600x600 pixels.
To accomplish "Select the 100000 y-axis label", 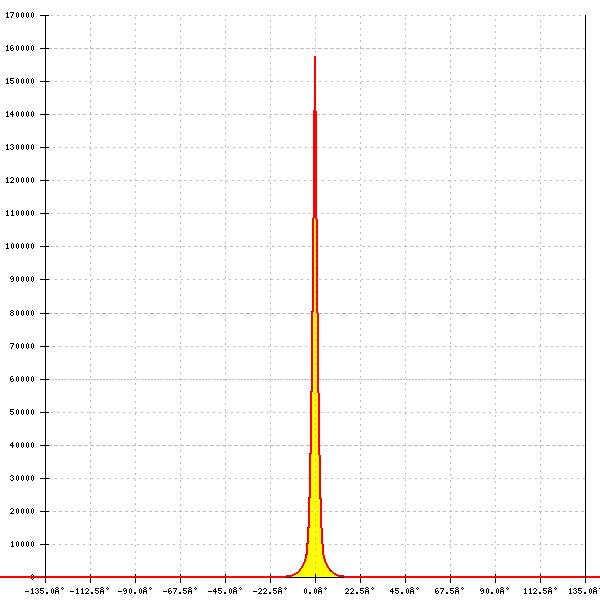I will [x=20, y=246].
